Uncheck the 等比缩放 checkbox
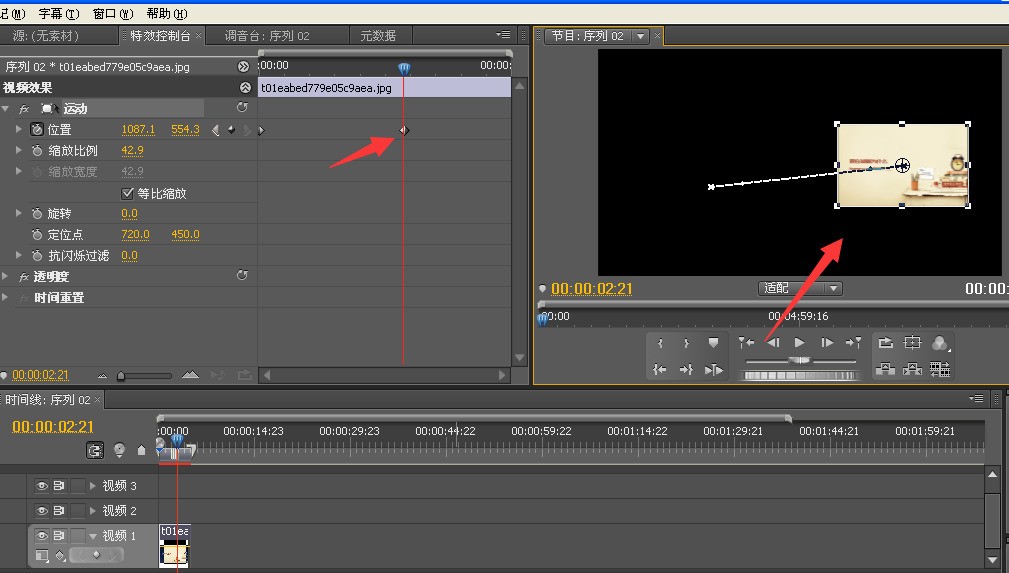Viewport: 1009px width, 573px height. (x=127, y=193)
